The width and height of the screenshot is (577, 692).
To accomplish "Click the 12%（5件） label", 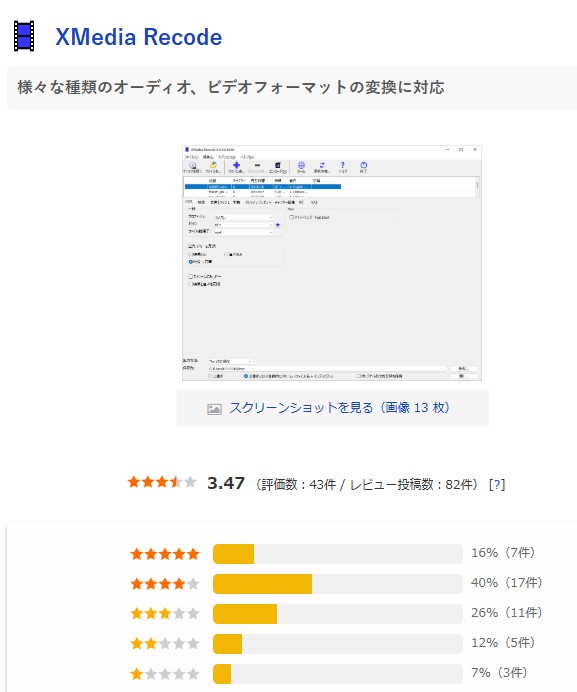I will 503,643.
